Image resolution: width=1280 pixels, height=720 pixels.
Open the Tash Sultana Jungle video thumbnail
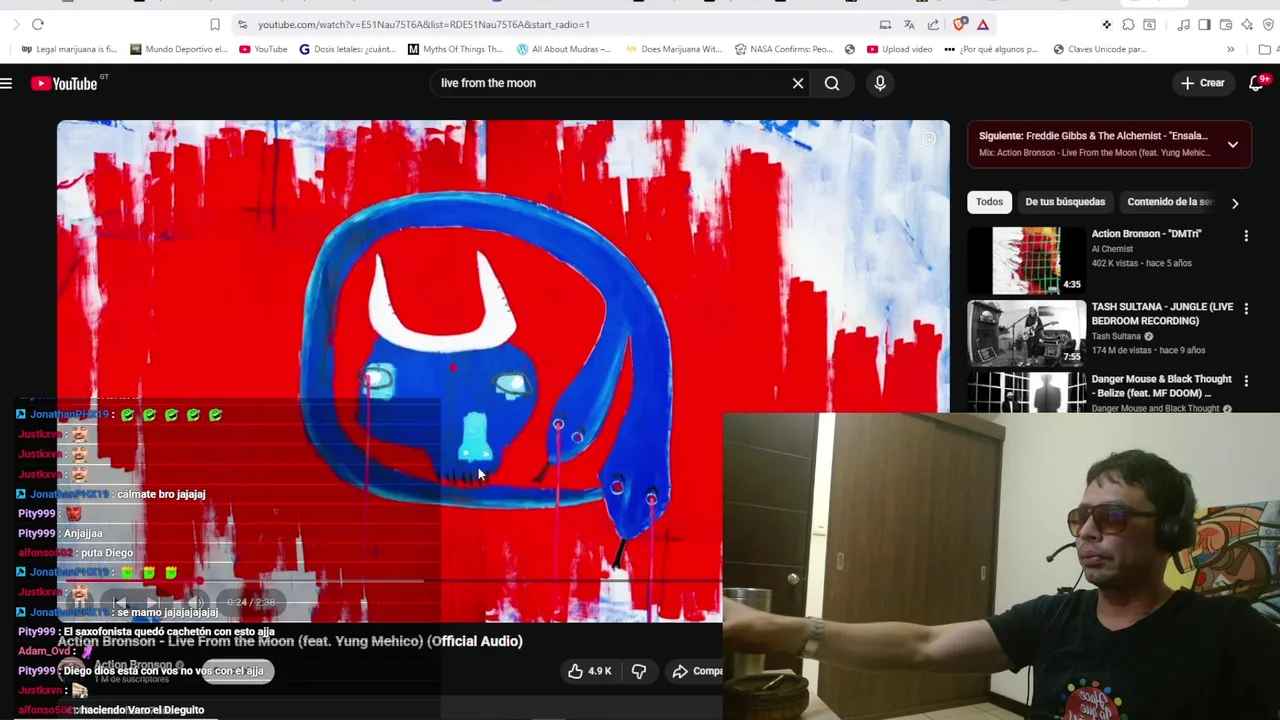[1026, 333]
